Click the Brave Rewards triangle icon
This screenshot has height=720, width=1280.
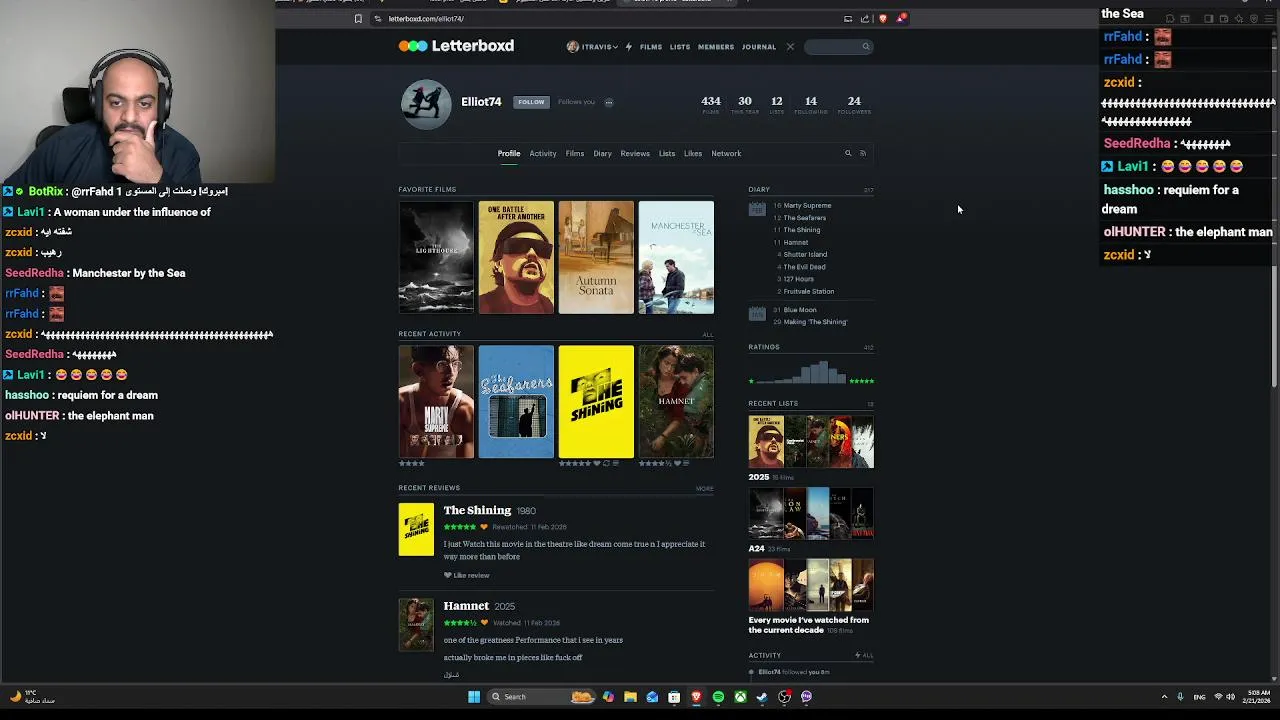tap(901, 18)
